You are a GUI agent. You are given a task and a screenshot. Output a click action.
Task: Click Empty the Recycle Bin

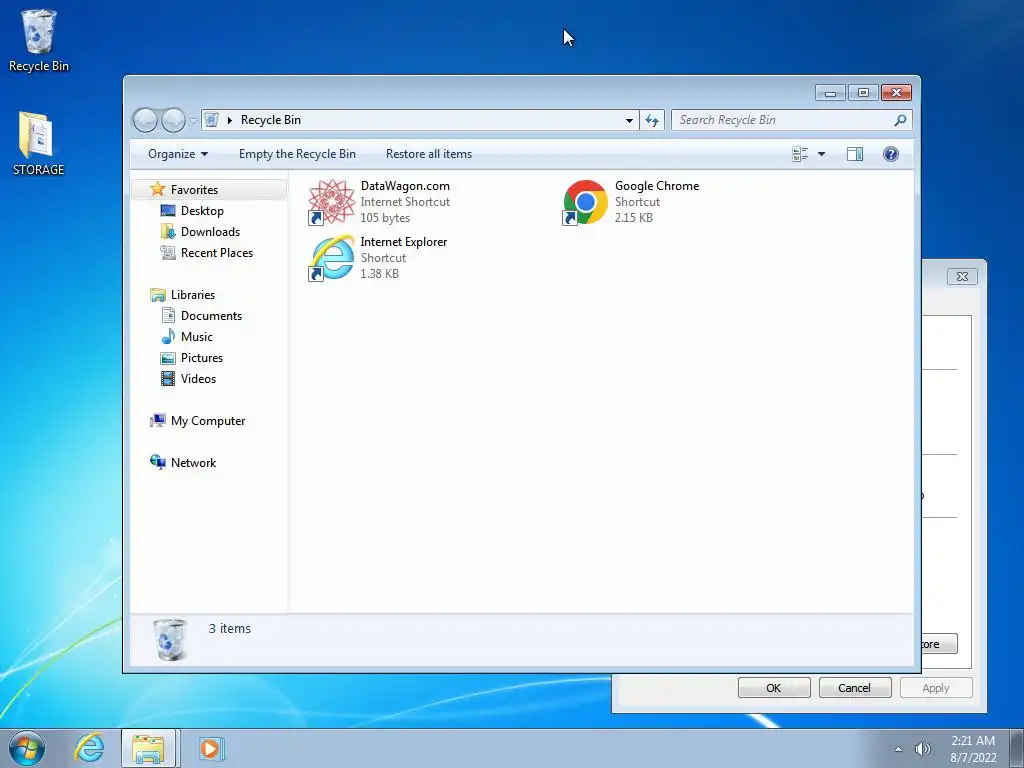click(x=297, y=154)
